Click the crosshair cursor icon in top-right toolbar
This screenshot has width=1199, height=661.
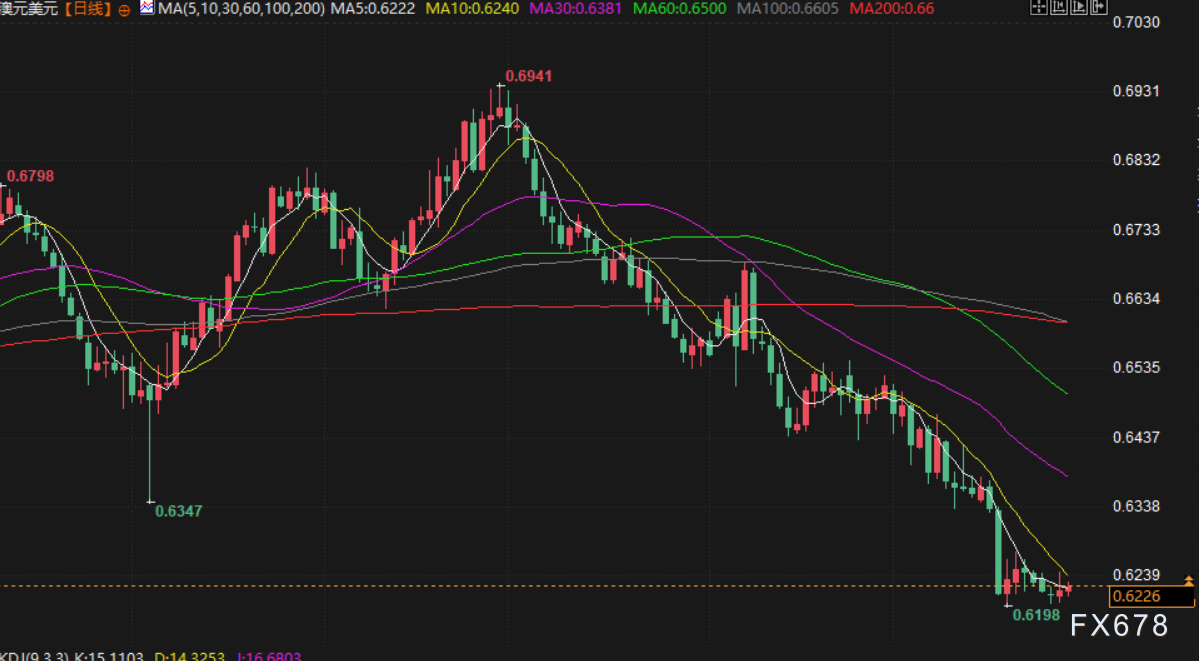[x=1040, y=8]
